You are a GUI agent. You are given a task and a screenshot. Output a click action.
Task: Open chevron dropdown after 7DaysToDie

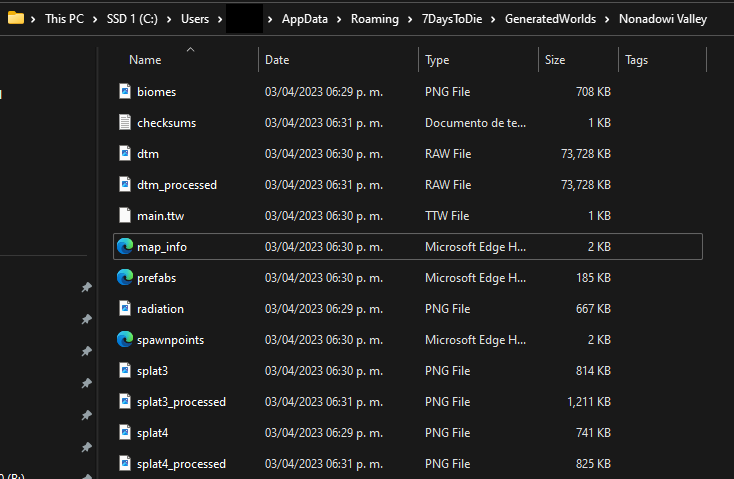pyautogui.click(x=493, y=19)
